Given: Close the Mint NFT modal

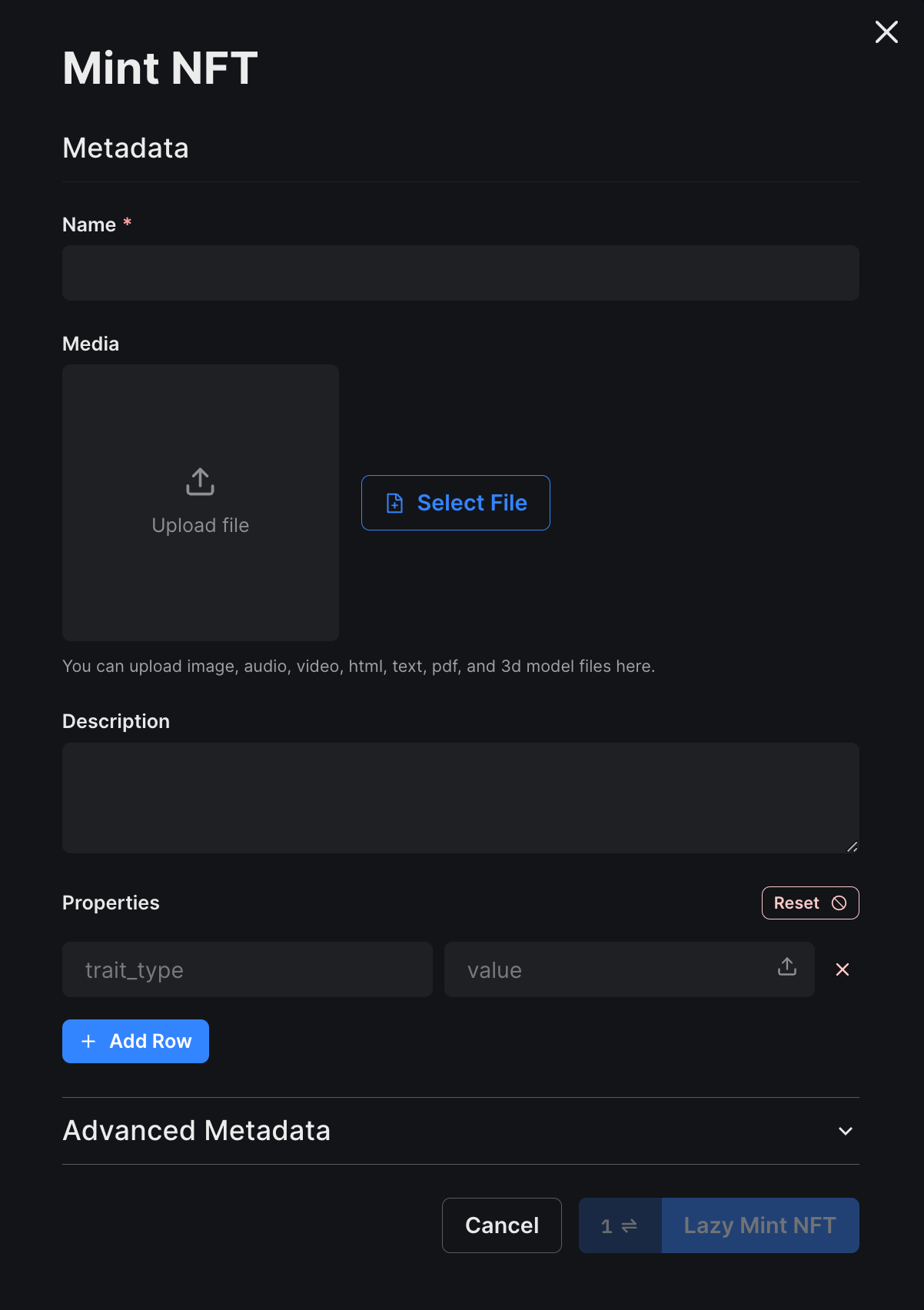Looking at the screenshot, I should [886, 32].
